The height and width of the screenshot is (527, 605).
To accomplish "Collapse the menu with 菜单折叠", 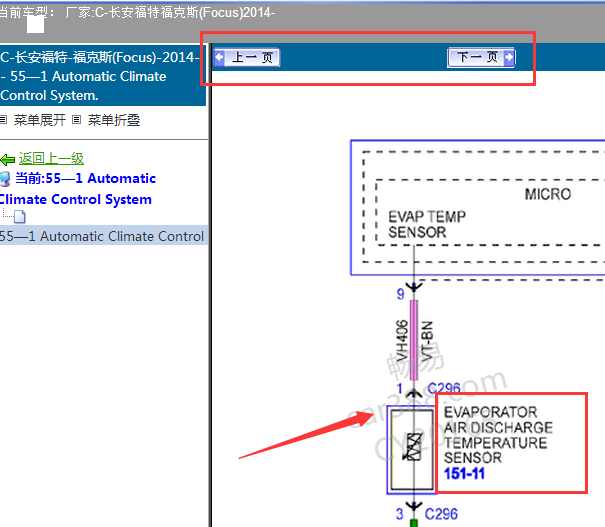I will coord(113,120).
